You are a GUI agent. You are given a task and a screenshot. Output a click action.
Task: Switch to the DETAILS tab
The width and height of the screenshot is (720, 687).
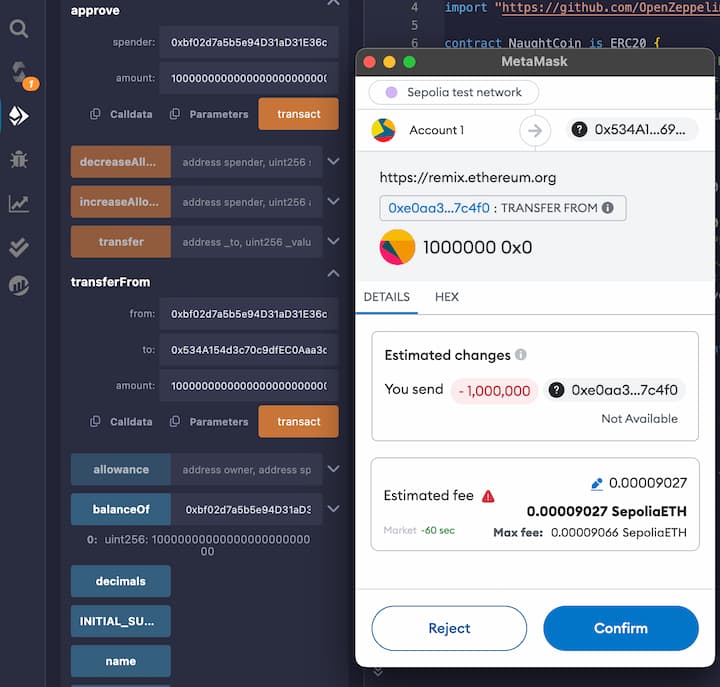(387, 297)
